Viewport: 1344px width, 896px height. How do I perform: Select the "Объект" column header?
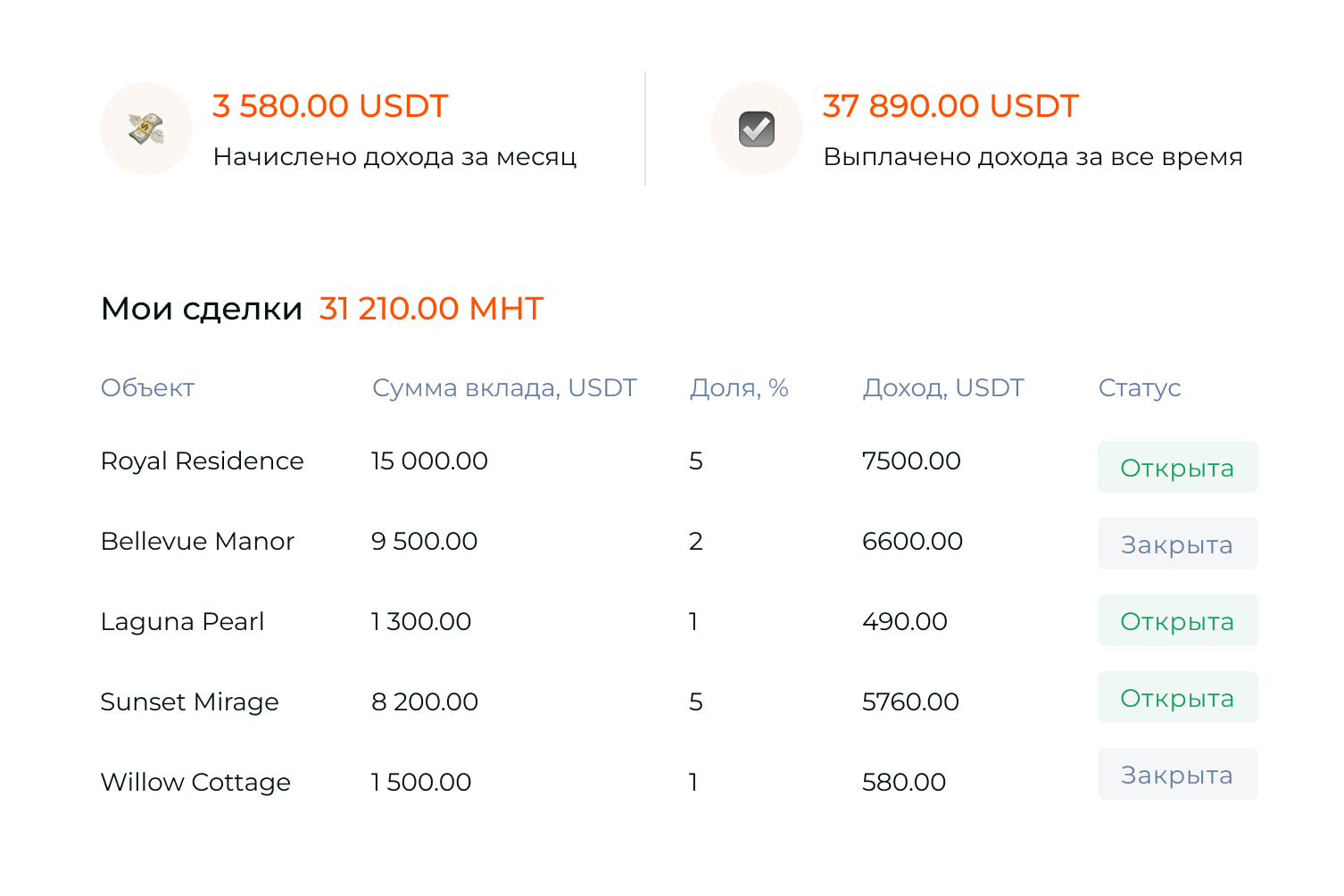tap(147, 387)
